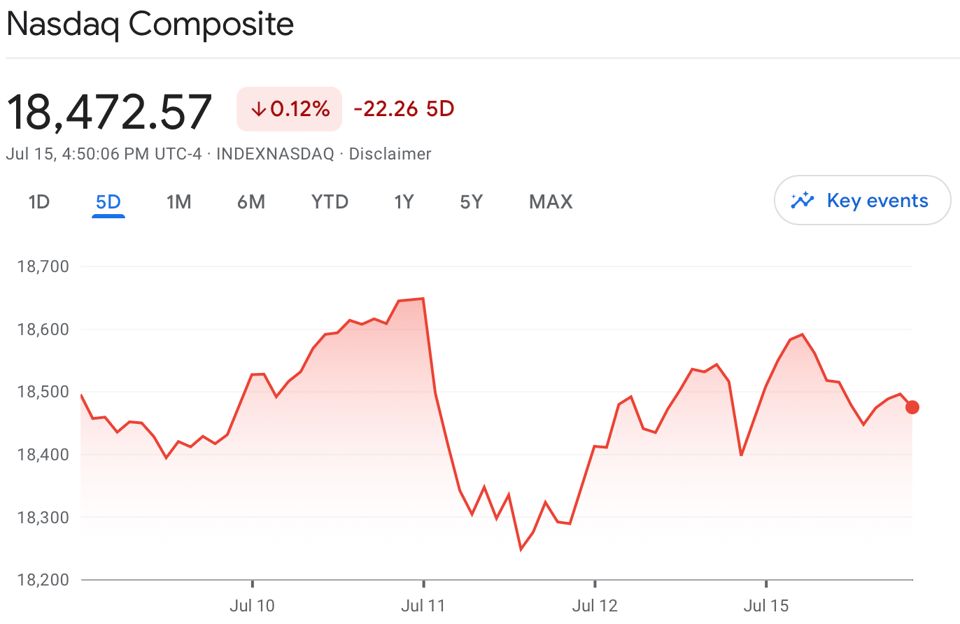Click the Jul 15 date marker on the axis

tap(766, 606)
